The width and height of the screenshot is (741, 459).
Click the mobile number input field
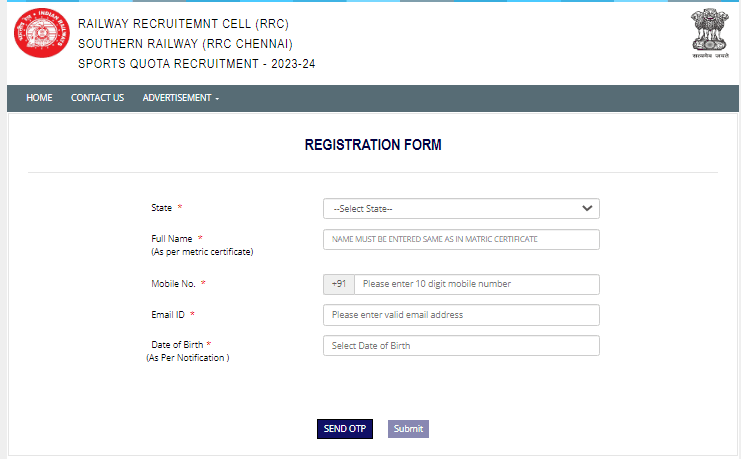tap(477, 284)
